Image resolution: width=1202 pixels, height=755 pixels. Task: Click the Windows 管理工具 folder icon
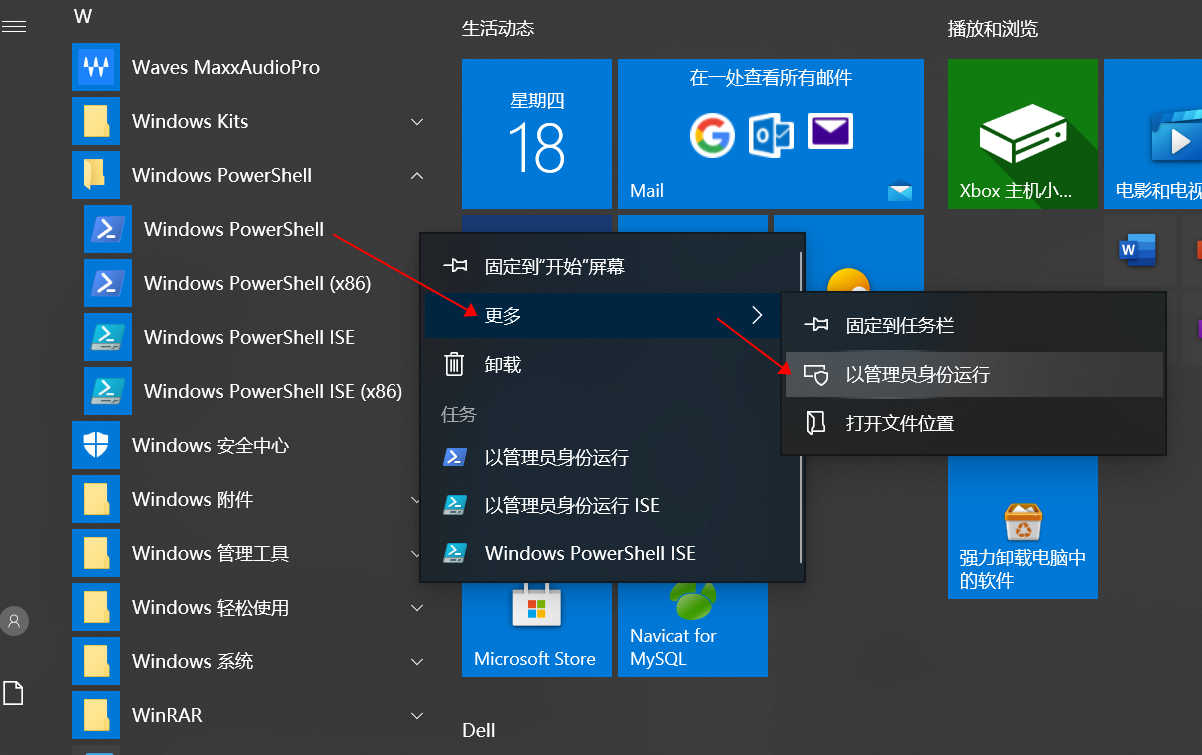point(96,553)
